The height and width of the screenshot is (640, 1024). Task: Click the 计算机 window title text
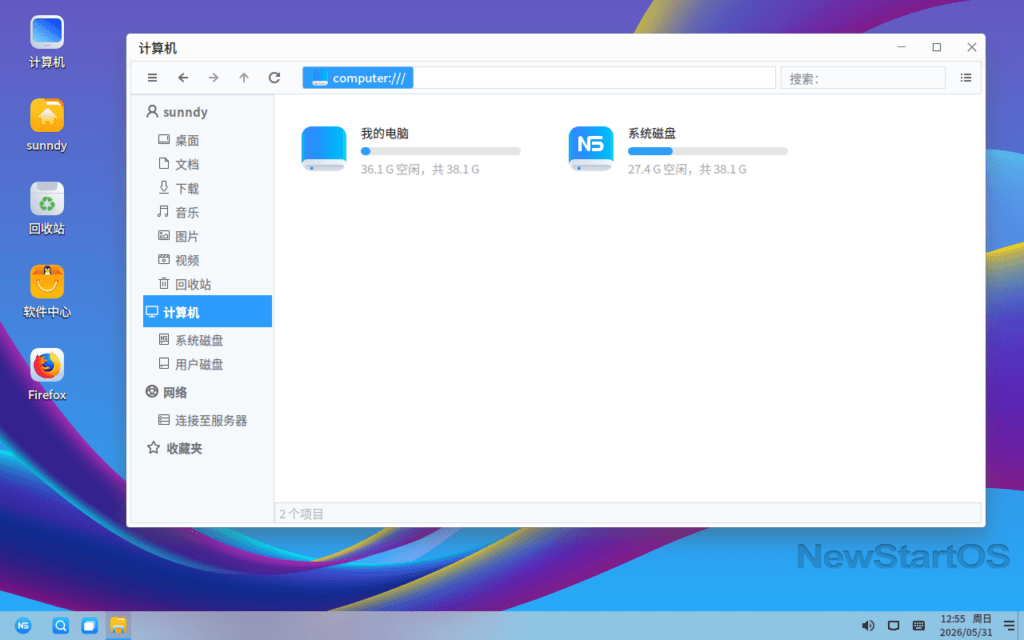point(157,48)
